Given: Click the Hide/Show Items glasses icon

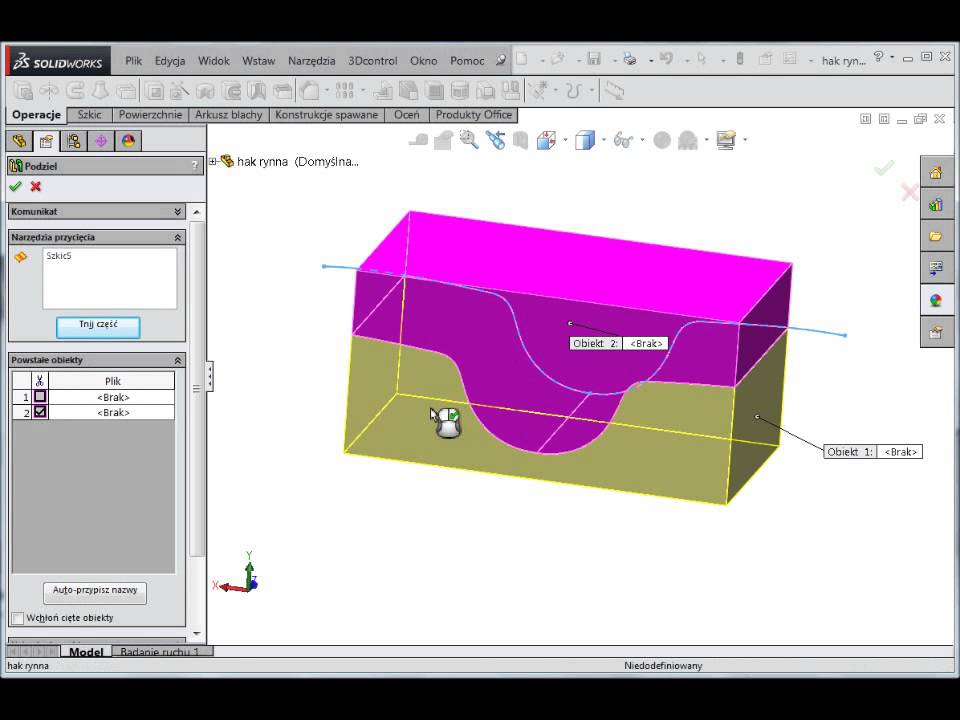Looking at the screenshot, I should pyautogui.click(x=623, y=140).
